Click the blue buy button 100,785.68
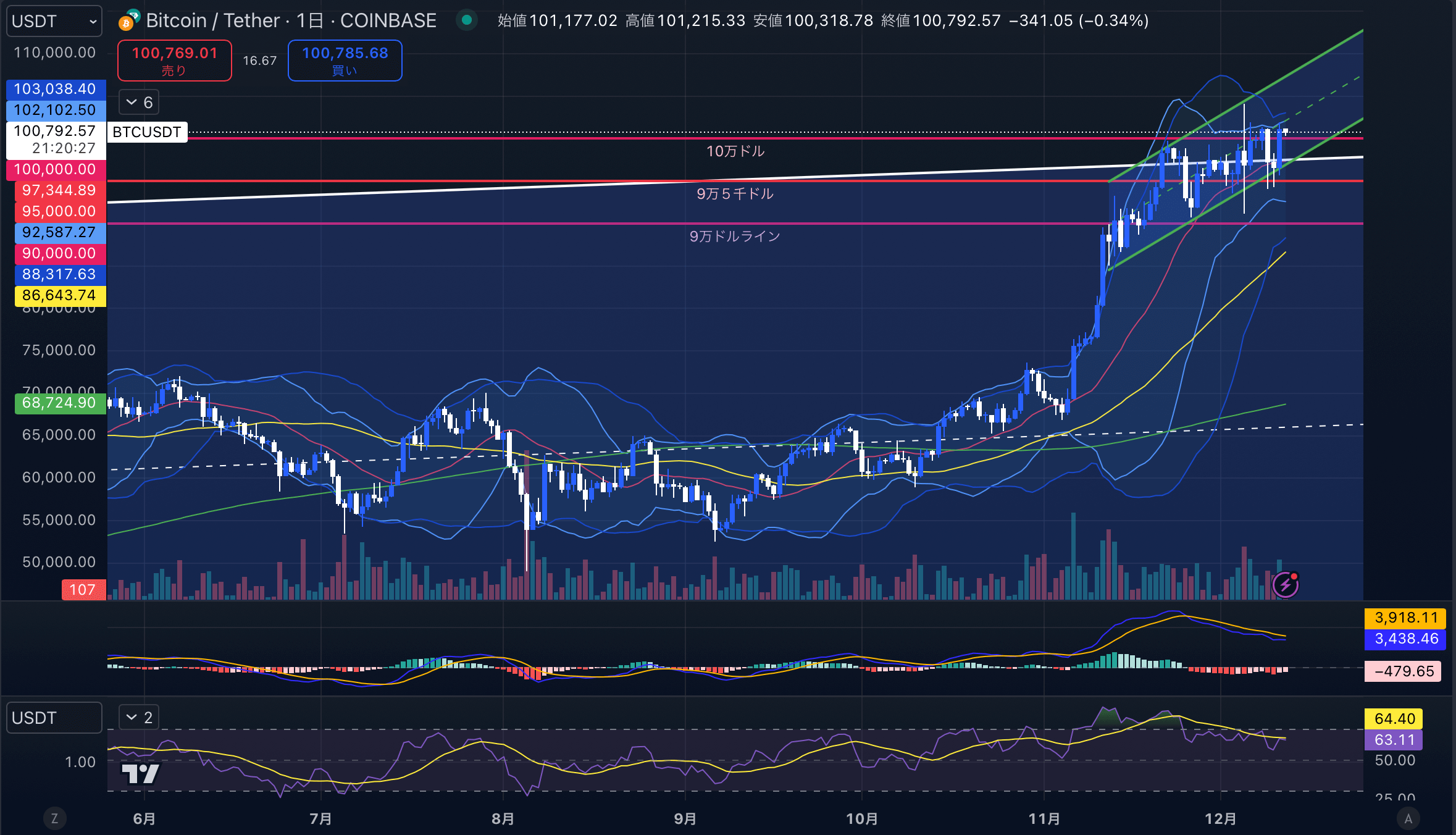 coord(345,61)
